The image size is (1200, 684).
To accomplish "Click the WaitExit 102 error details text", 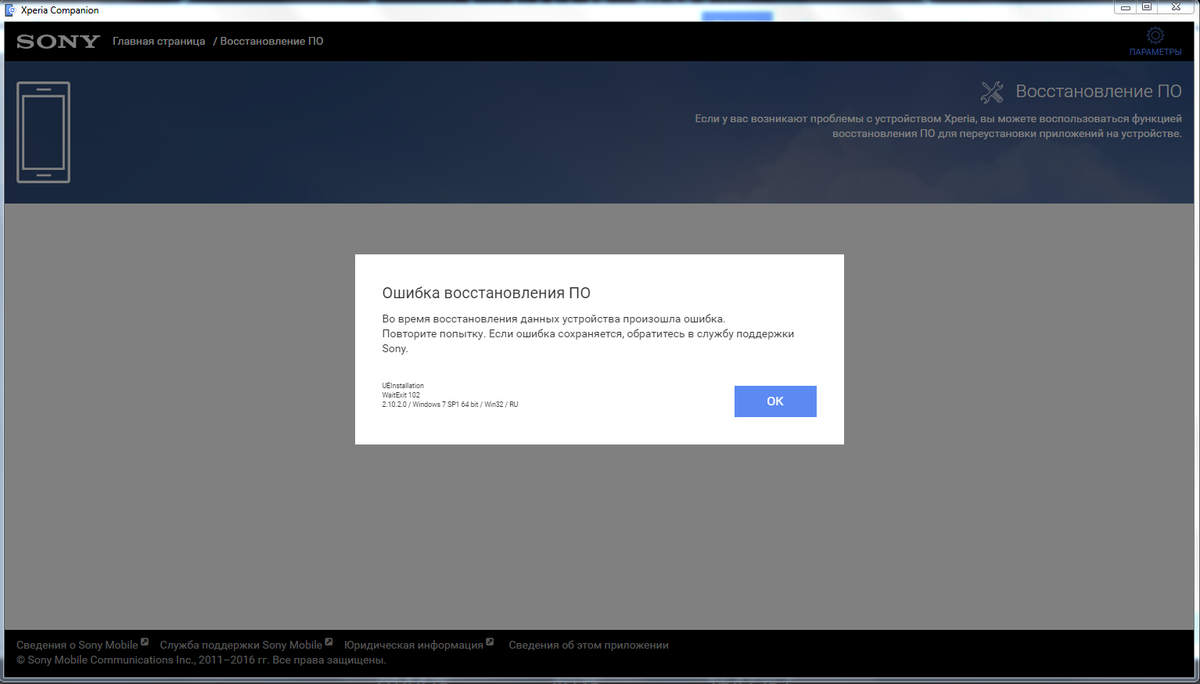I will click(x=401, y=395).
